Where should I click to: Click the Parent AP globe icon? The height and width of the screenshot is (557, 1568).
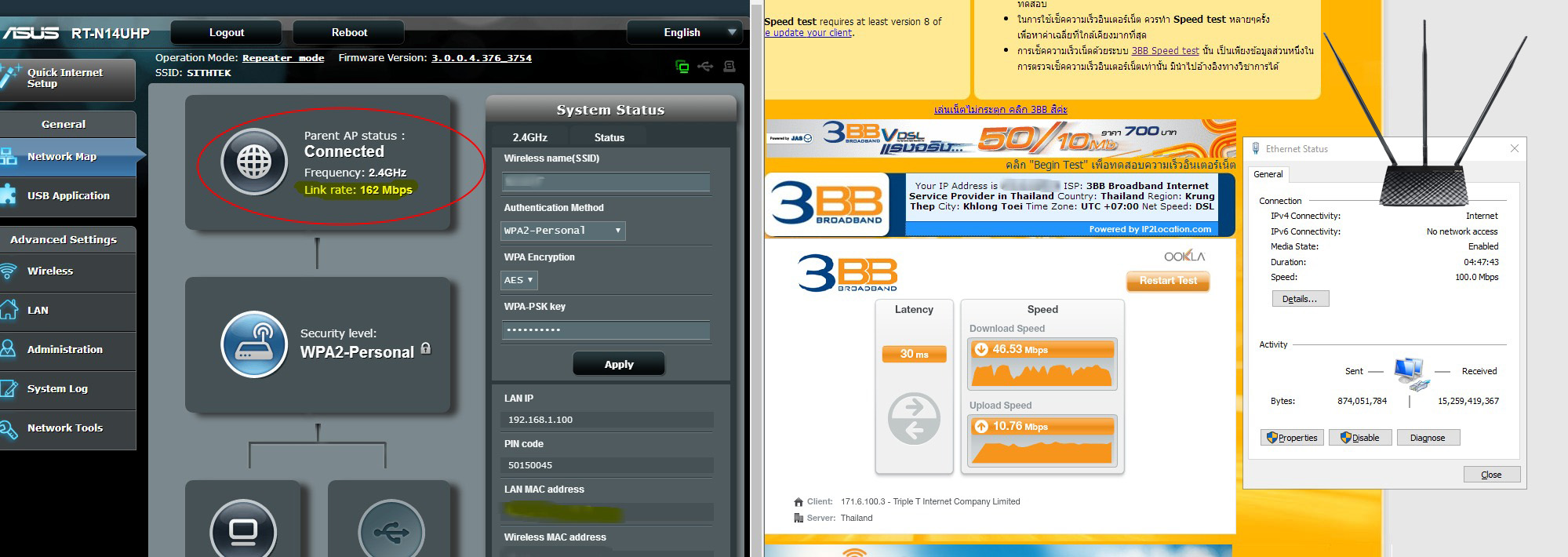pos(254,162)
